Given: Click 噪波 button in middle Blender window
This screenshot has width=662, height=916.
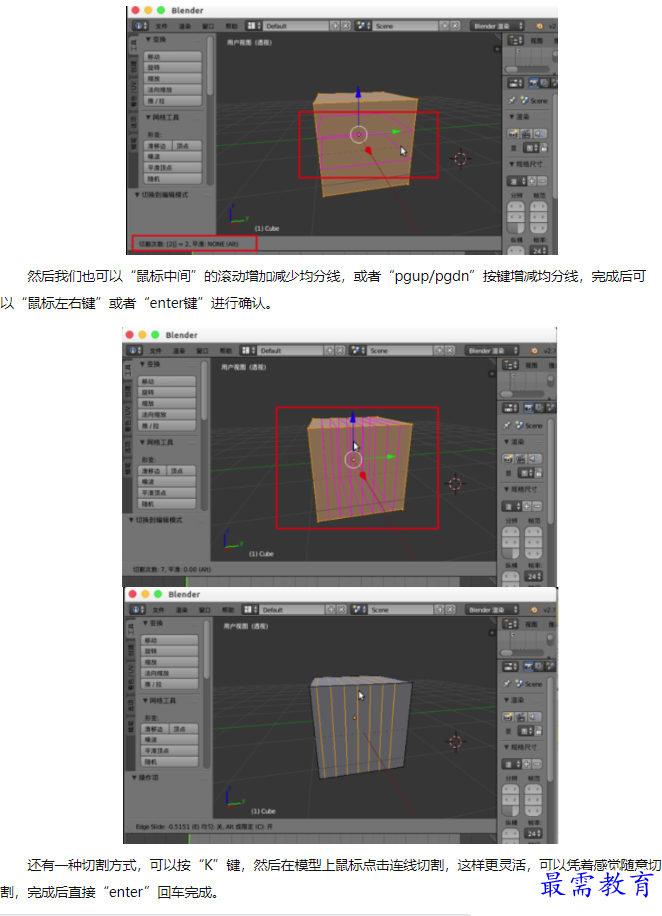Looking at the screenshot, I should click(167, 482).
